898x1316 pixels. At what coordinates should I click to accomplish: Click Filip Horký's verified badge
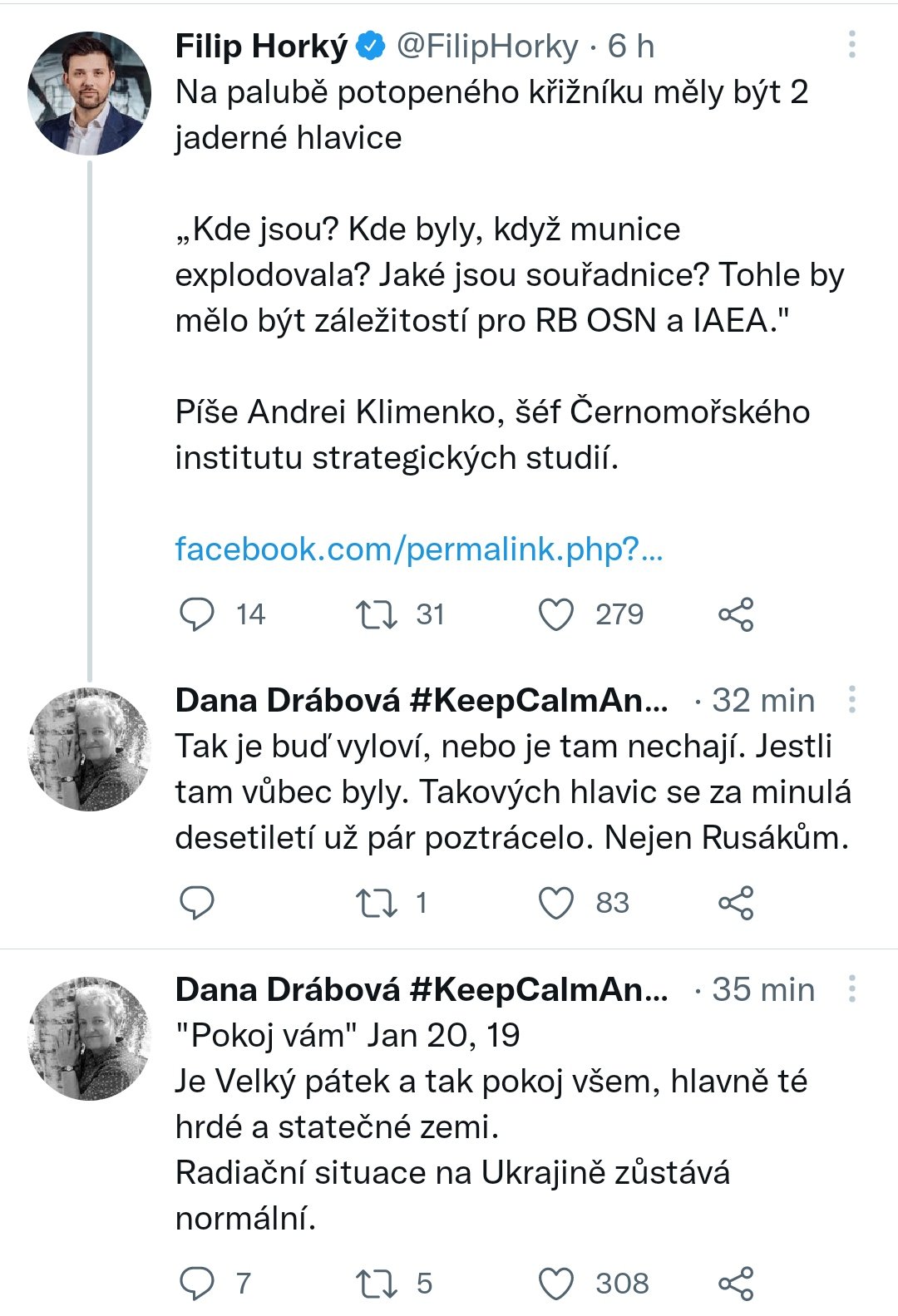point(371,47)
